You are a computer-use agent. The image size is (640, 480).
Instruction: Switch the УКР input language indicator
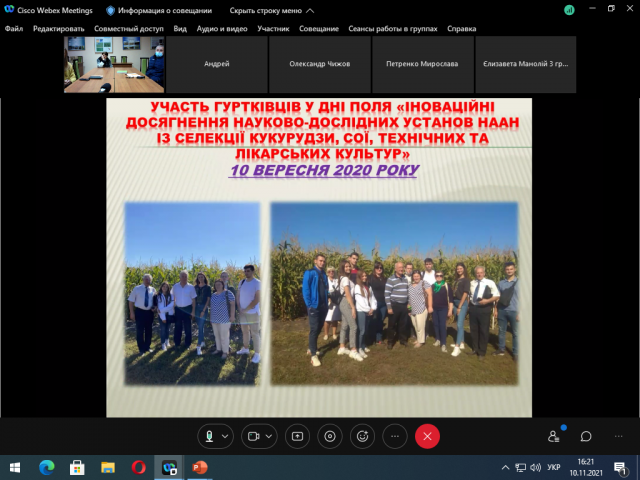pyautogui.click(x=553, y=467)
